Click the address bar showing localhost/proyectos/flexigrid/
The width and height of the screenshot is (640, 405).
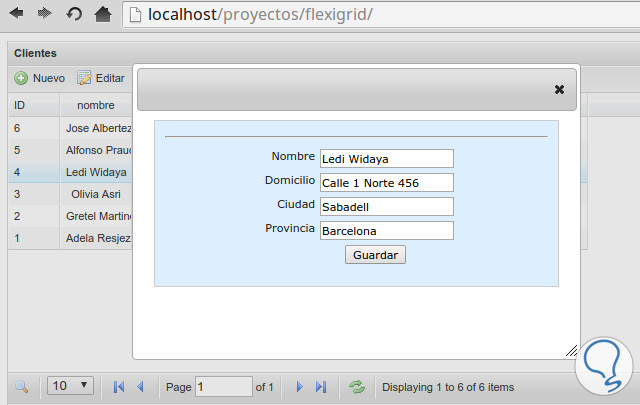click(x=382, y=15)
